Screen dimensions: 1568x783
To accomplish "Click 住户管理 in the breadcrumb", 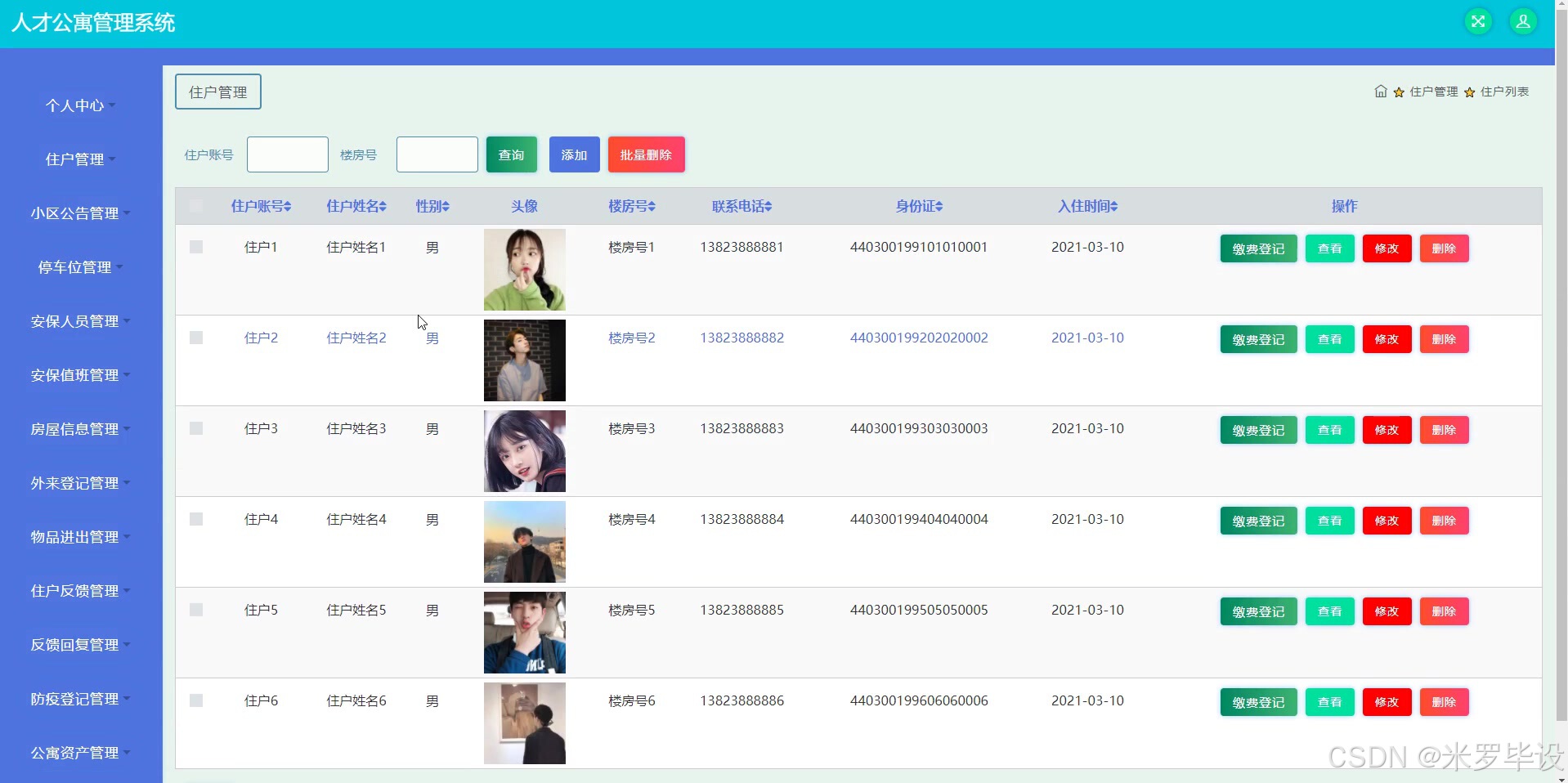I will click(x=1433, y=92).
